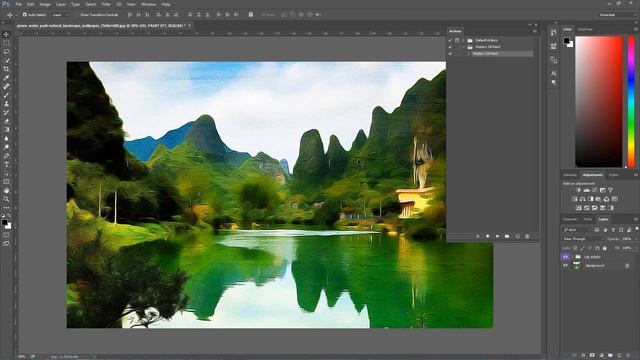
Task: Toggle Quick Mask mode in toolbar
Action: pos(6,235)
